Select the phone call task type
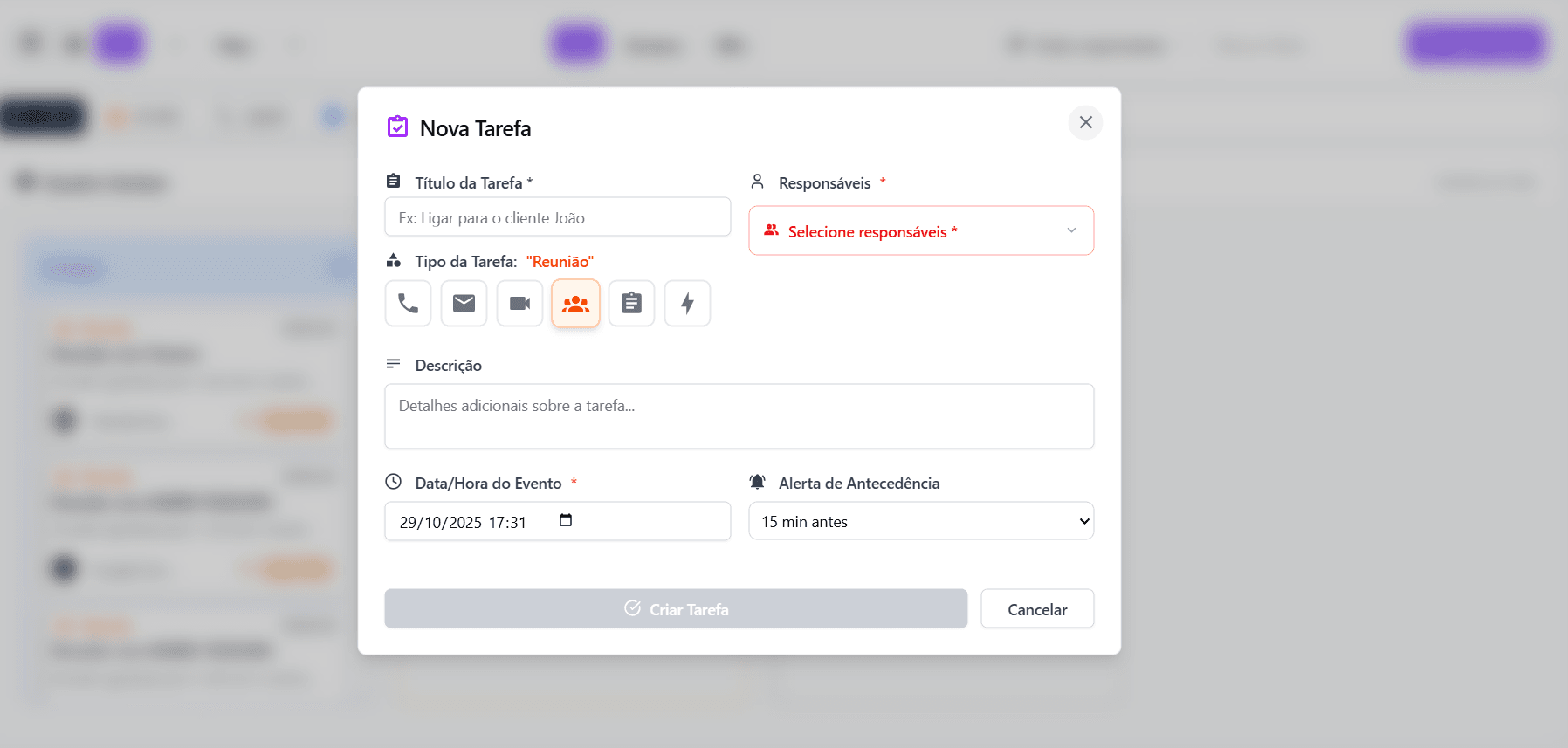Image resolution: width=1568 pixels, height=748 pixels. 408,304
